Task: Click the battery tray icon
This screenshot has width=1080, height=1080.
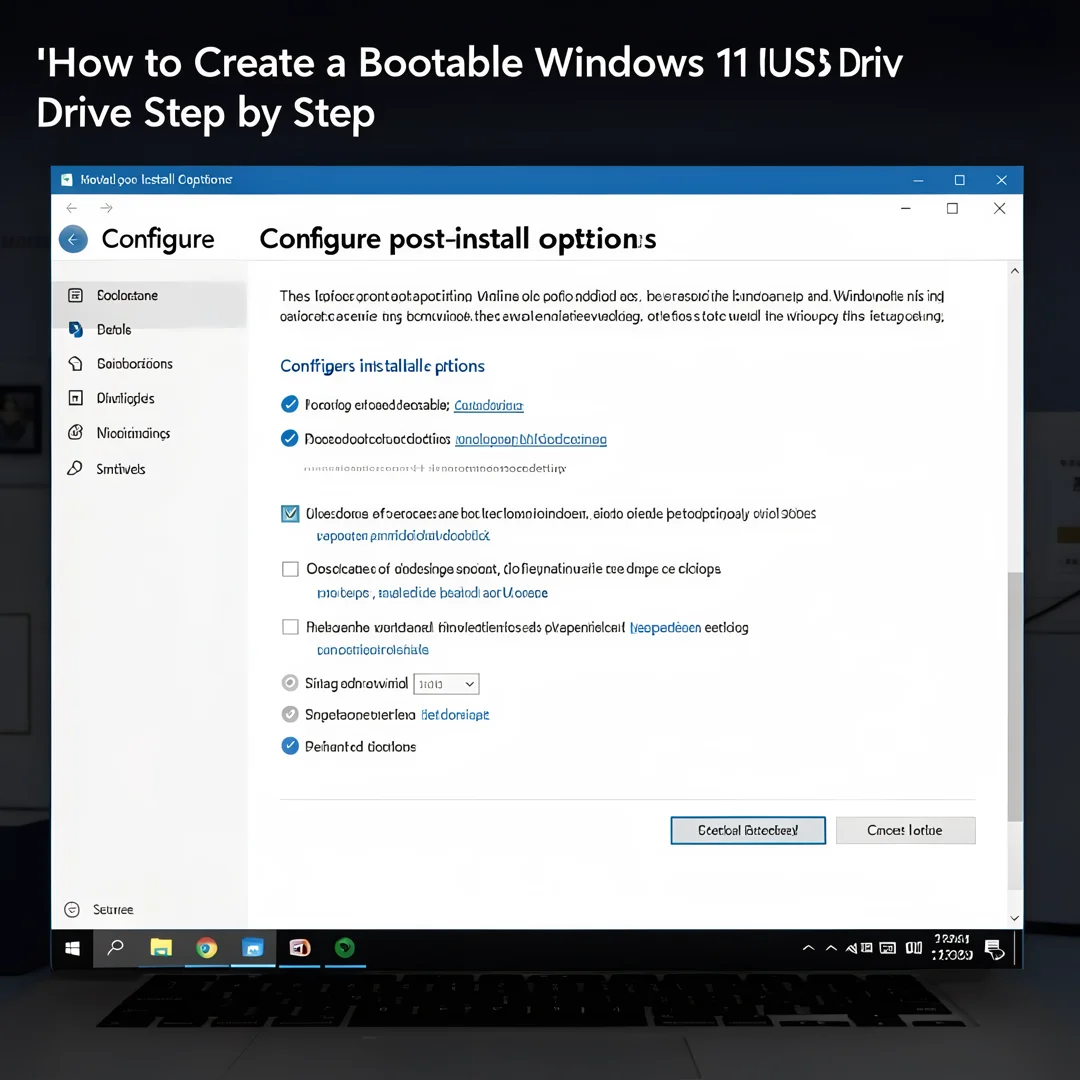Action: point(914,948)
